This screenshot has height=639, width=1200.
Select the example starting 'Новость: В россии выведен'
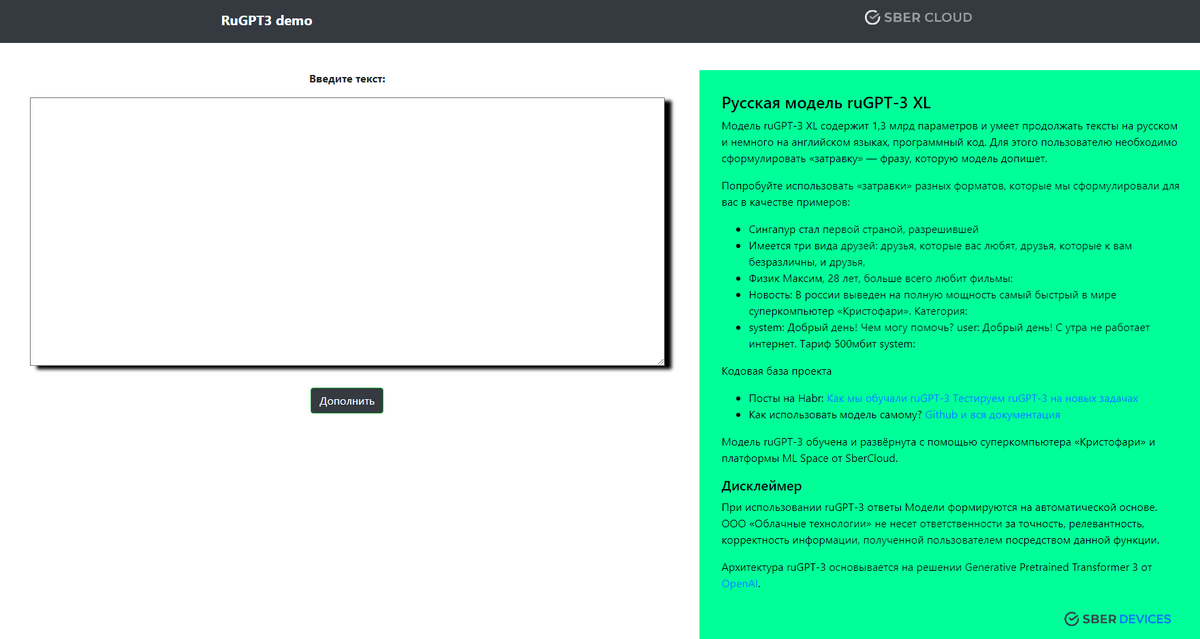932,303
